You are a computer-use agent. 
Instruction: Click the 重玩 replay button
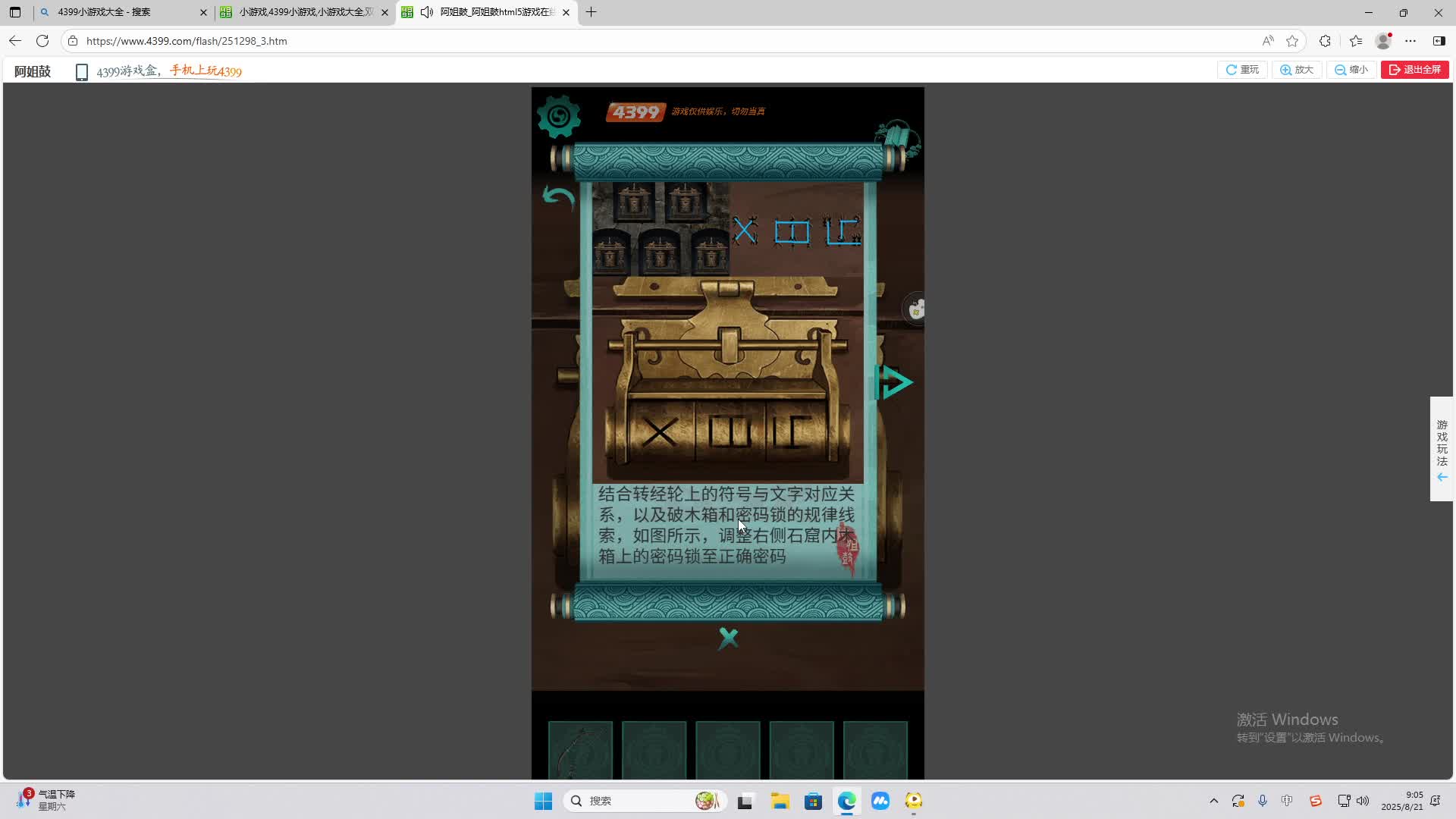[x=1242, y=70]
